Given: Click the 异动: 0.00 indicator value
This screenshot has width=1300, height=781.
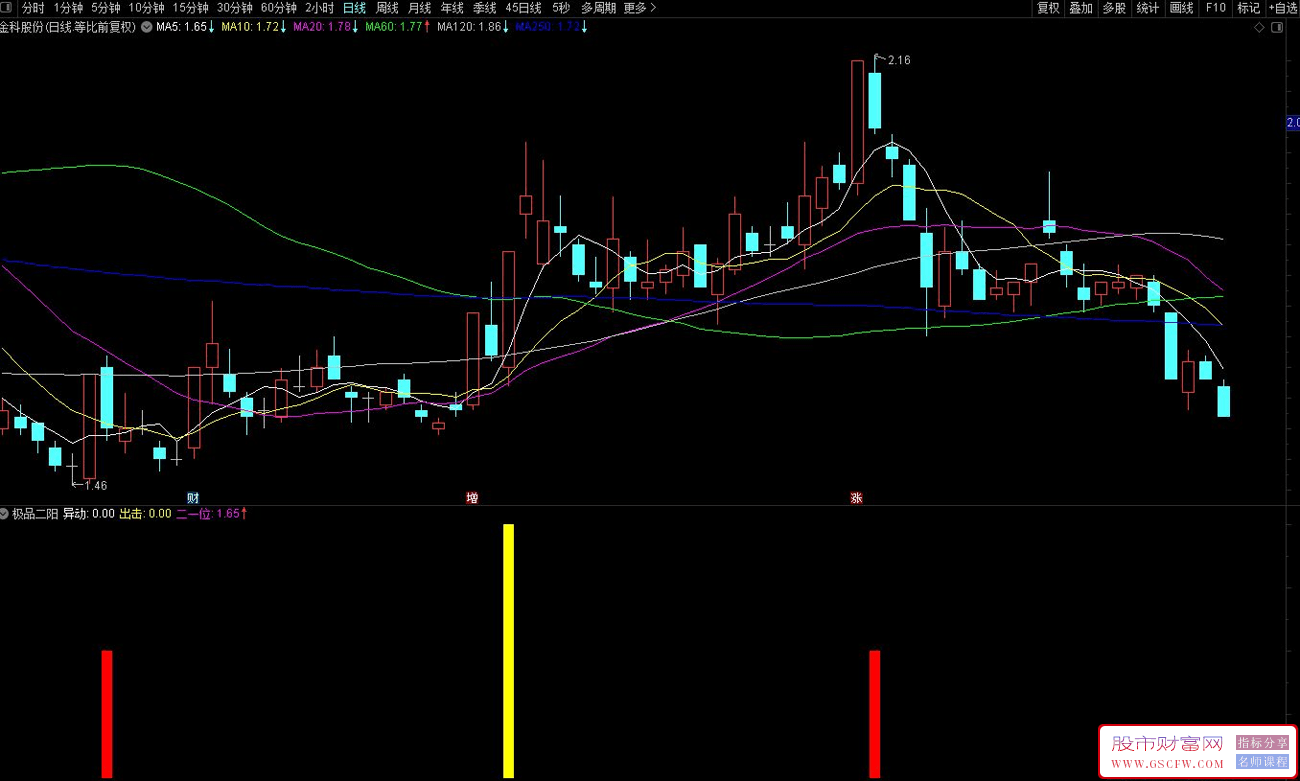Looking at the screenshot, I should click(x=89, y=513).
